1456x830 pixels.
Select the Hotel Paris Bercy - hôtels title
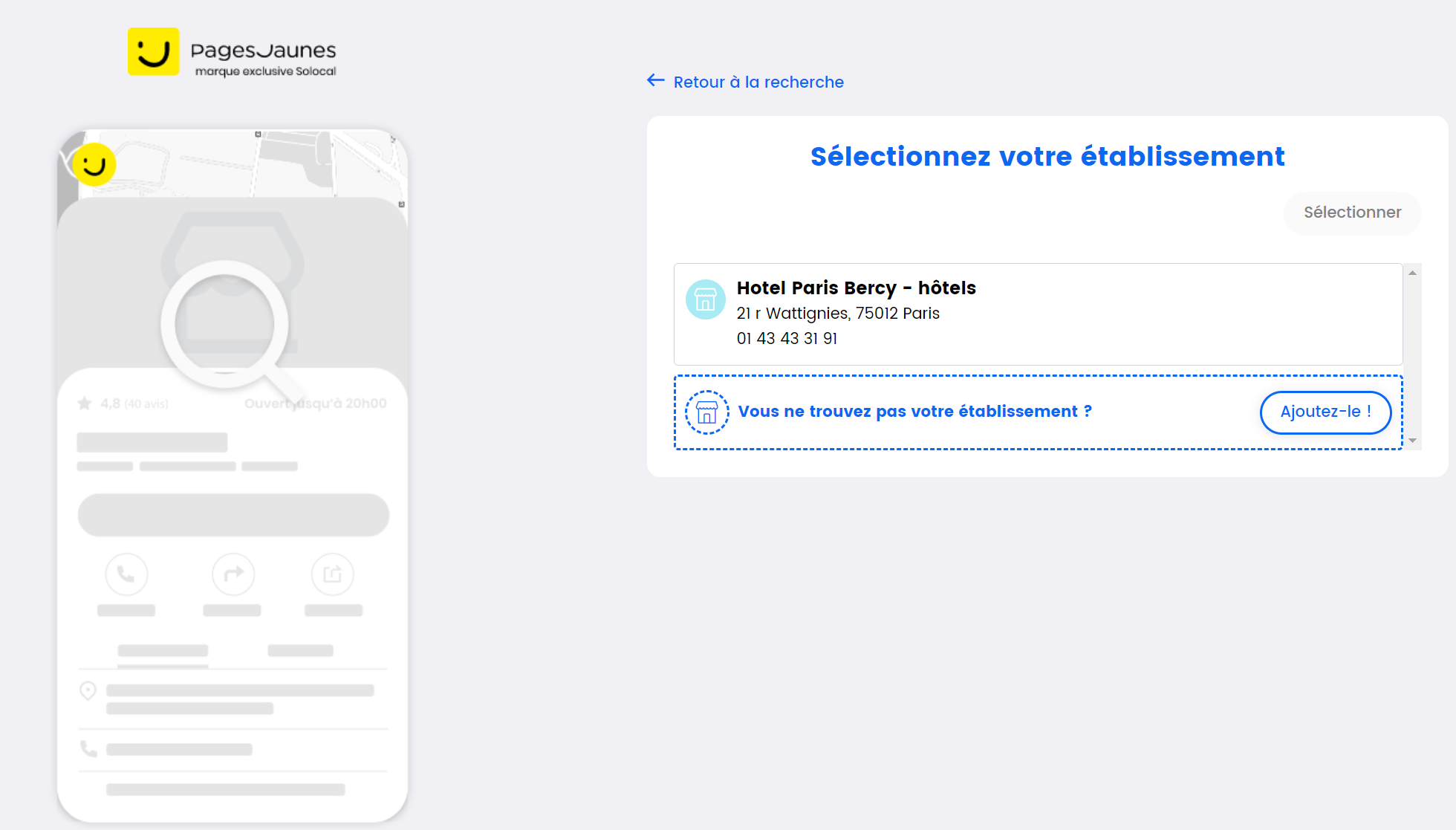coord(856,288)
